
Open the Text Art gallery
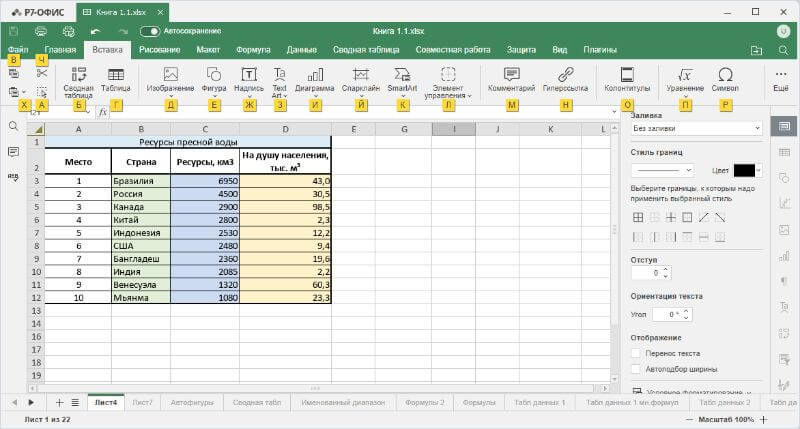(x=280, y=82)
